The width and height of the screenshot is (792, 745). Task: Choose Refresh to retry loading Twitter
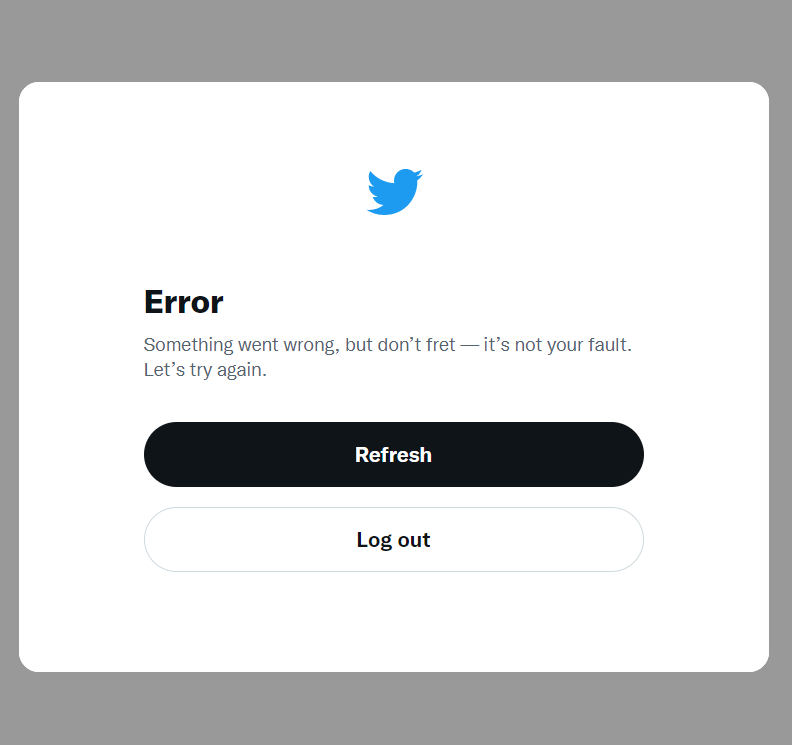coord(393,455)
